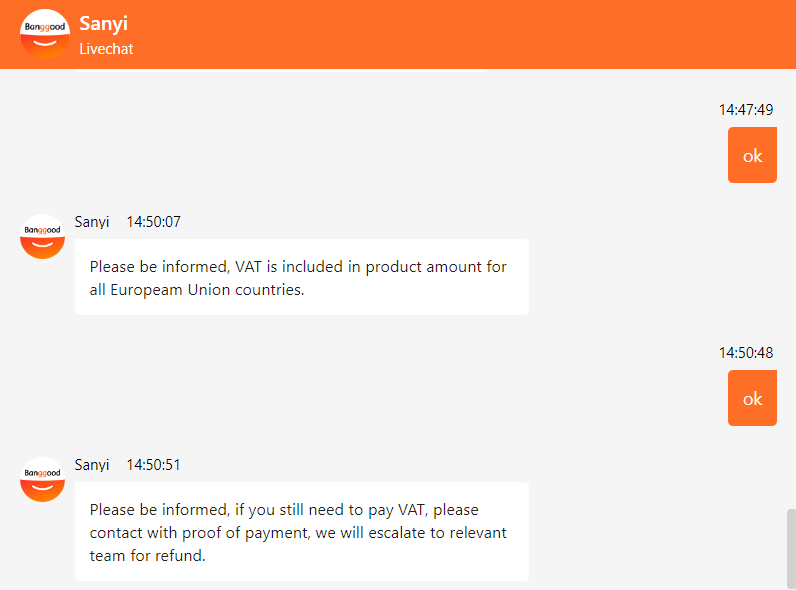Click Sanyi's avatar beside the 14:50:51 message
Viewport: 796px width, 590px height.
[42, 479]
